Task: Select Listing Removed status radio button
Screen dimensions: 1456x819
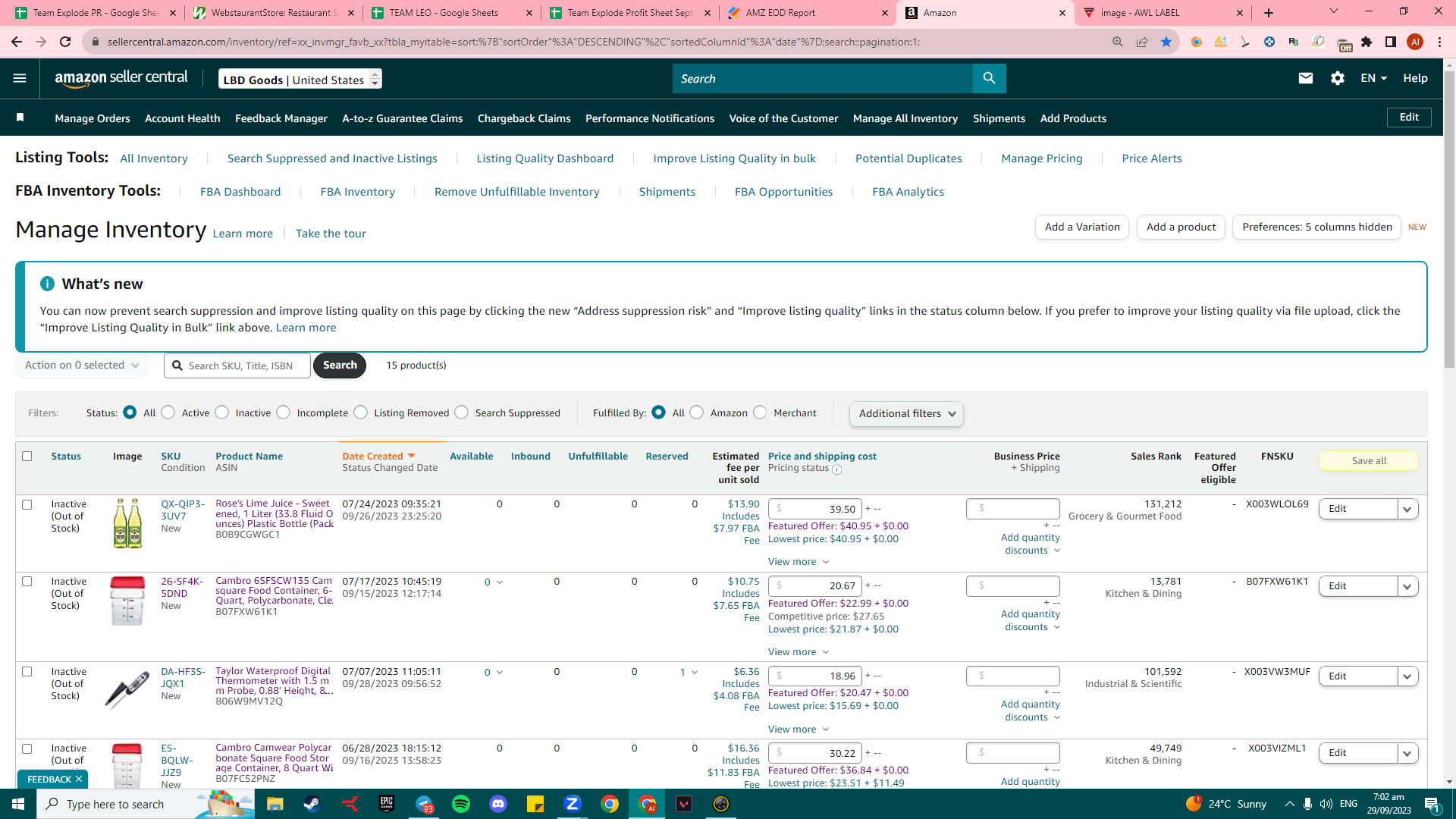Action: click(361, 413)
